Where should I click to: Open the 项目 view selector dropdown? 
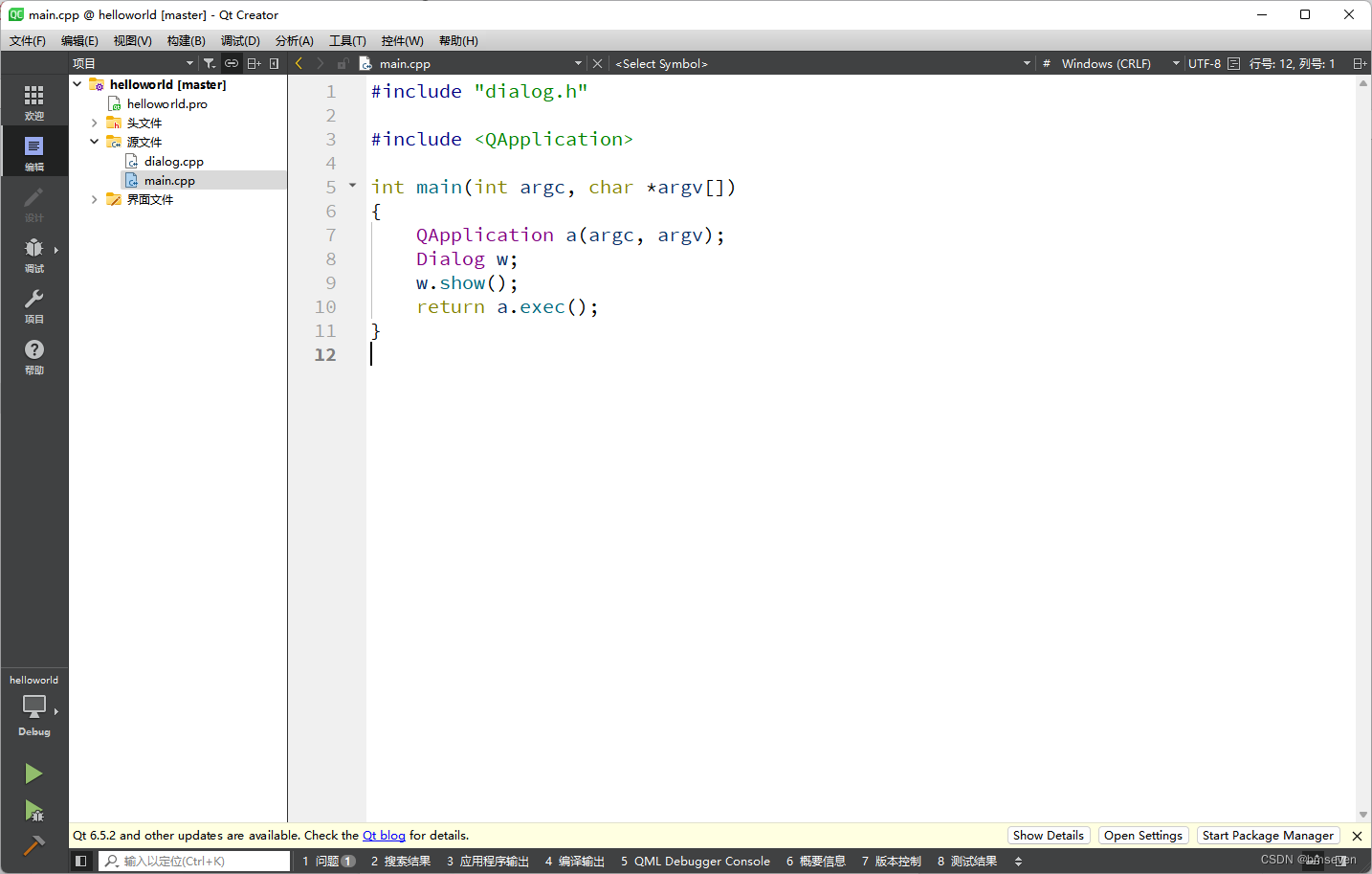pyautogui.click(x=133, y=63)
